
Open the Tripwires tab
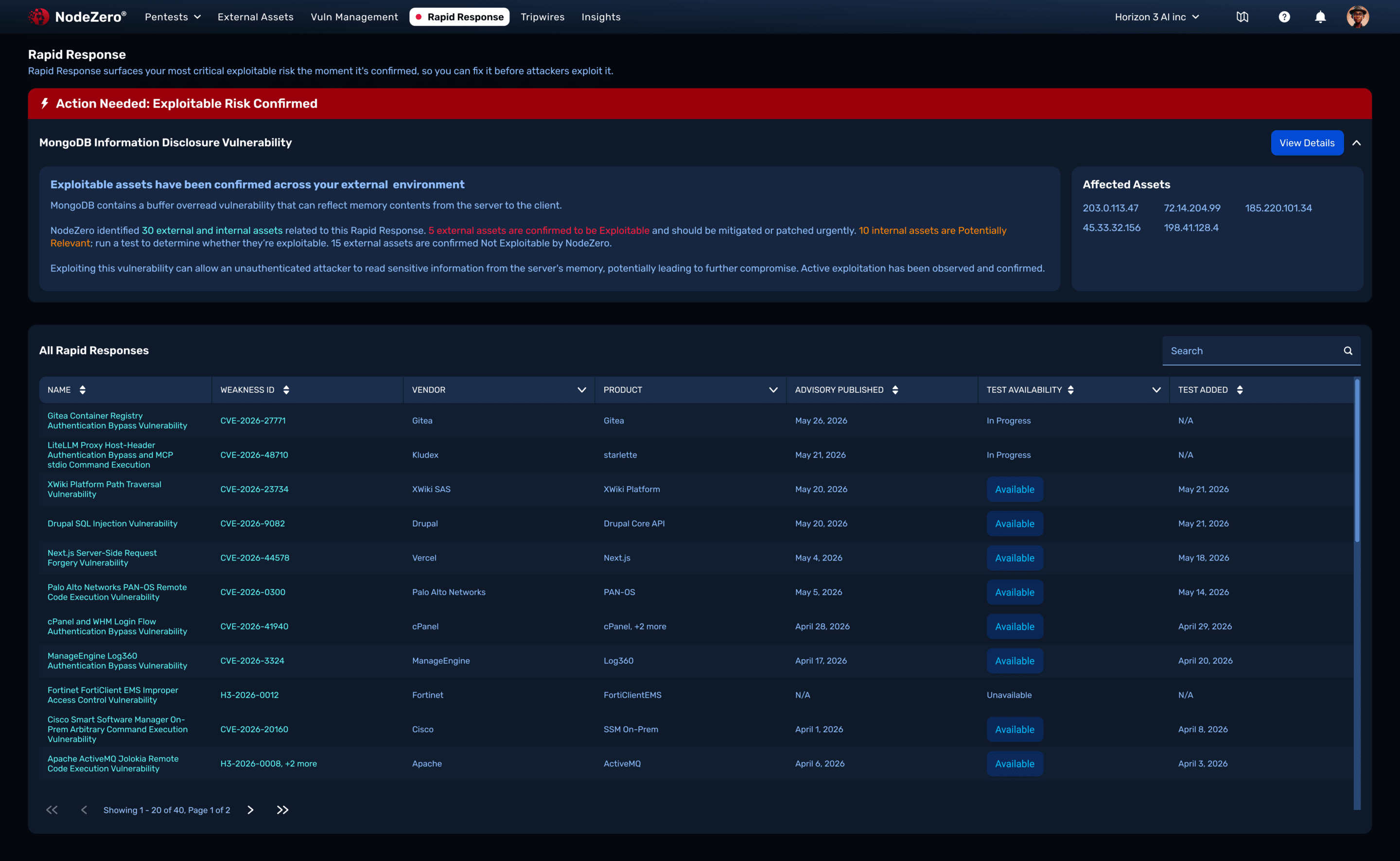542,17
